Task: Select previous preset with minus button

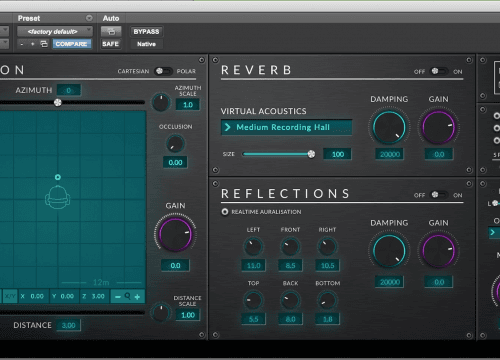Action: (x=22, y=44)
